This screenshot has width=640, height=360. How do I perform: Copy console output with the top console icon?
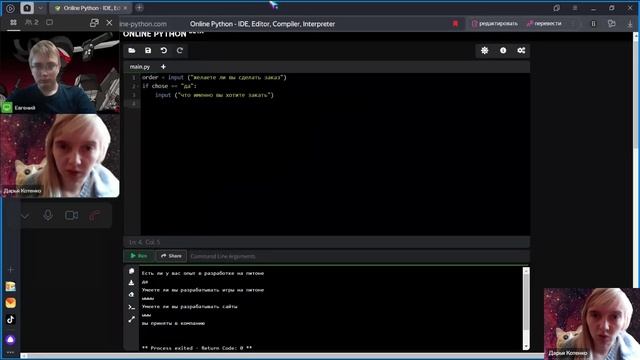coord(131,271)
